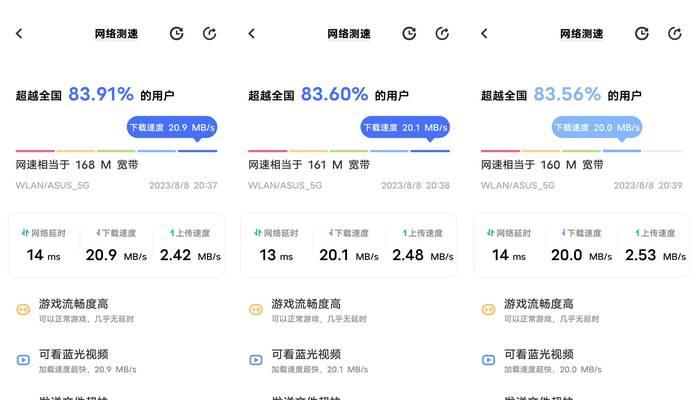Click the 168 M bandwidth equivalent text
The height and width of the screenshot is (400, 698).
click(77, 165)
